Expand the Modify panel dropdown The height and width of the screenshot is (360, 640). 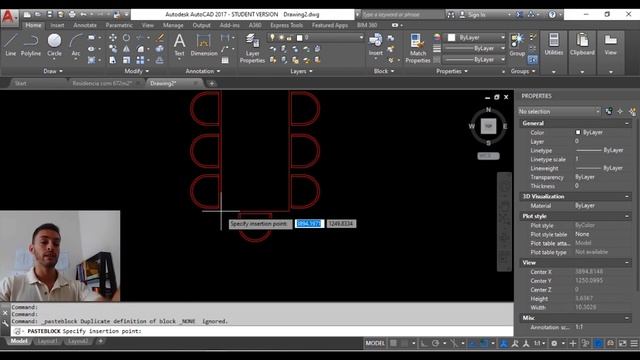pos(137,71)
